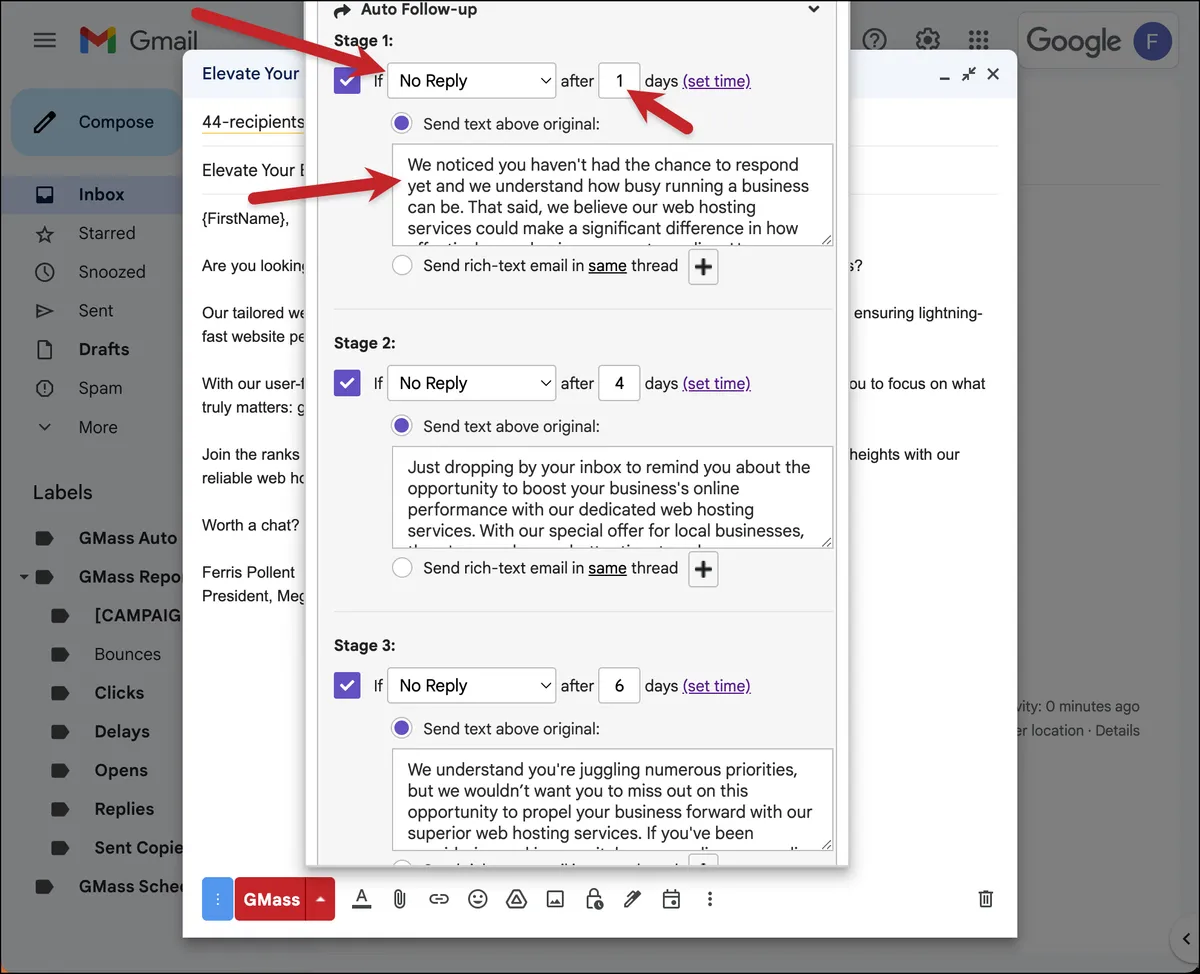The width and height of the screenshot is (1200, 974).
Task: Click the Stage 2 days input field
Action: coord(620,383)
